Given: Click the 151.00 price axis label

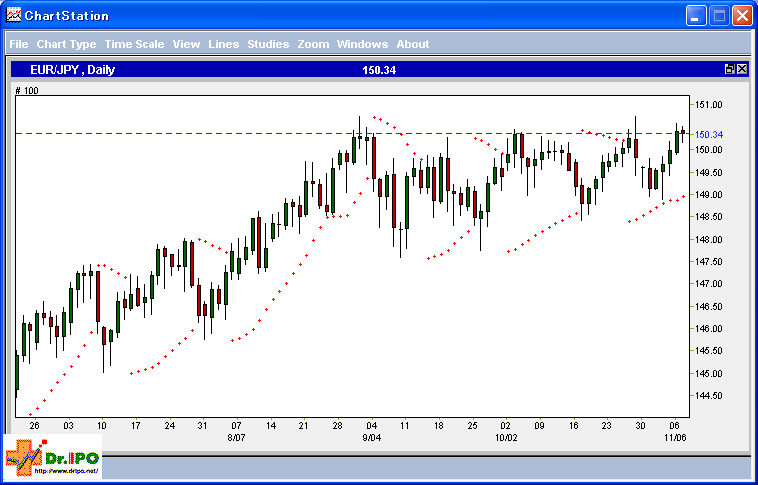Looking at the screenshot, I should pos(709,105).
